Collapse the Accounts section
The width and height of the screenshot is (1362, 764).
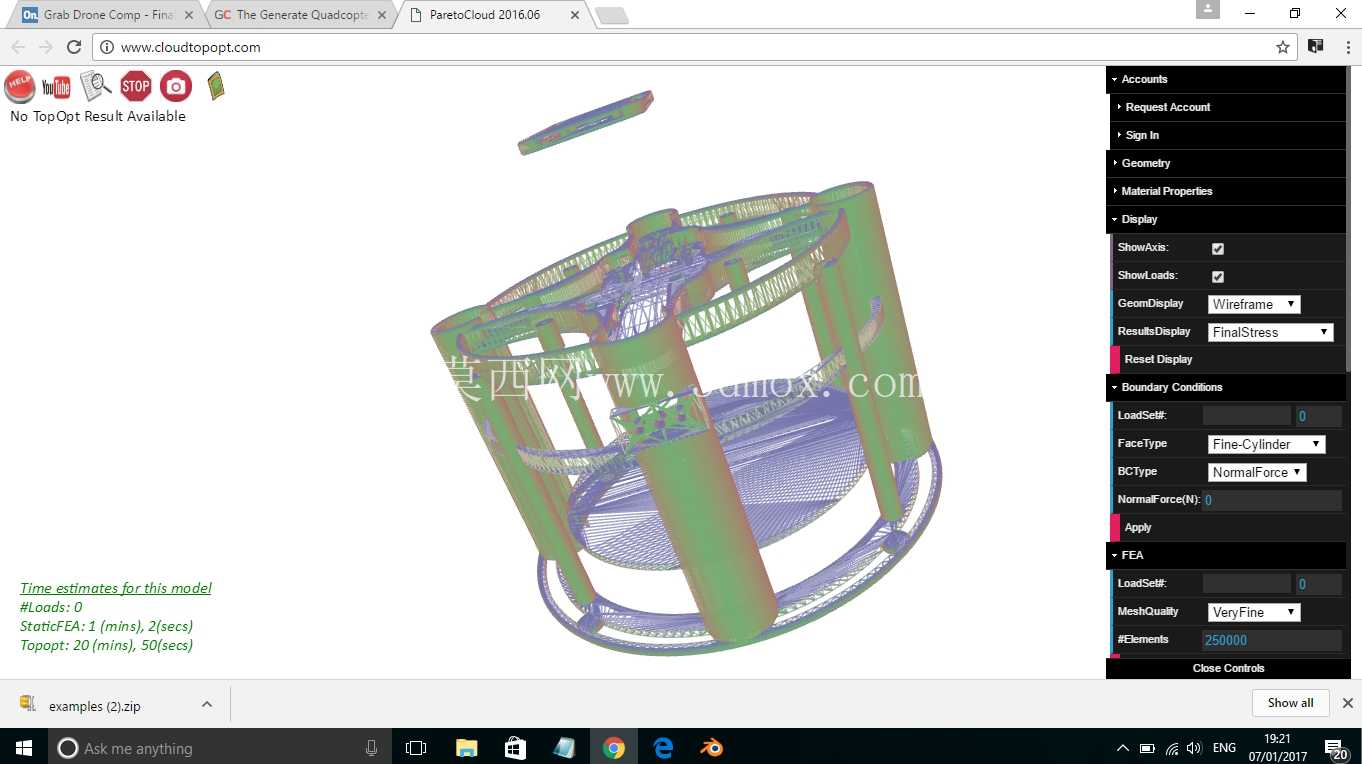(x=1228, y=79)
